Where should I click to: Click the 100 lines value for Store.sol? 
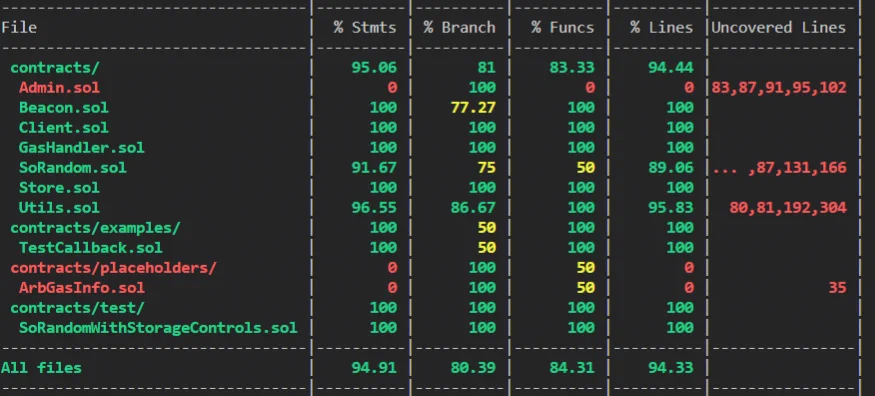680,188
